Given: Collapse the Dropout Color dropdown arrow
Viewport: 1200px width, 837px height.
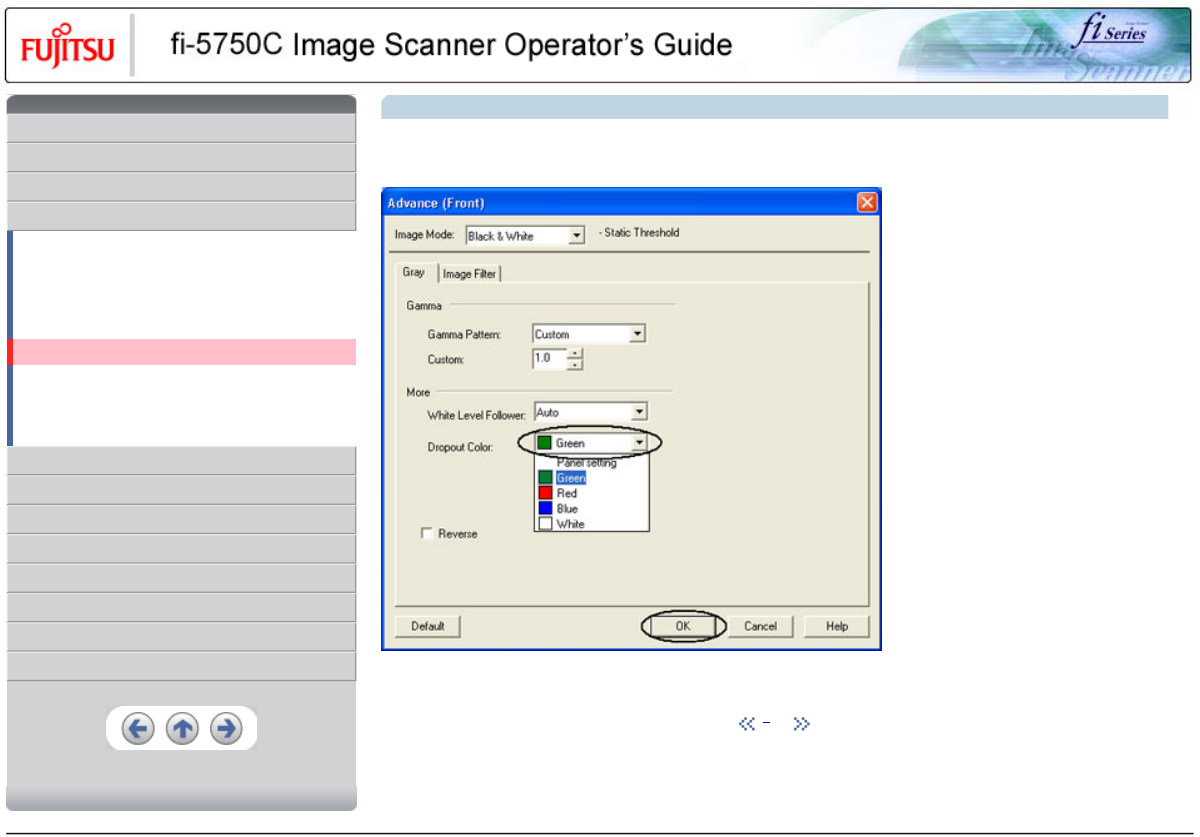Looking at the screenshot, I should tap(639, 443).
